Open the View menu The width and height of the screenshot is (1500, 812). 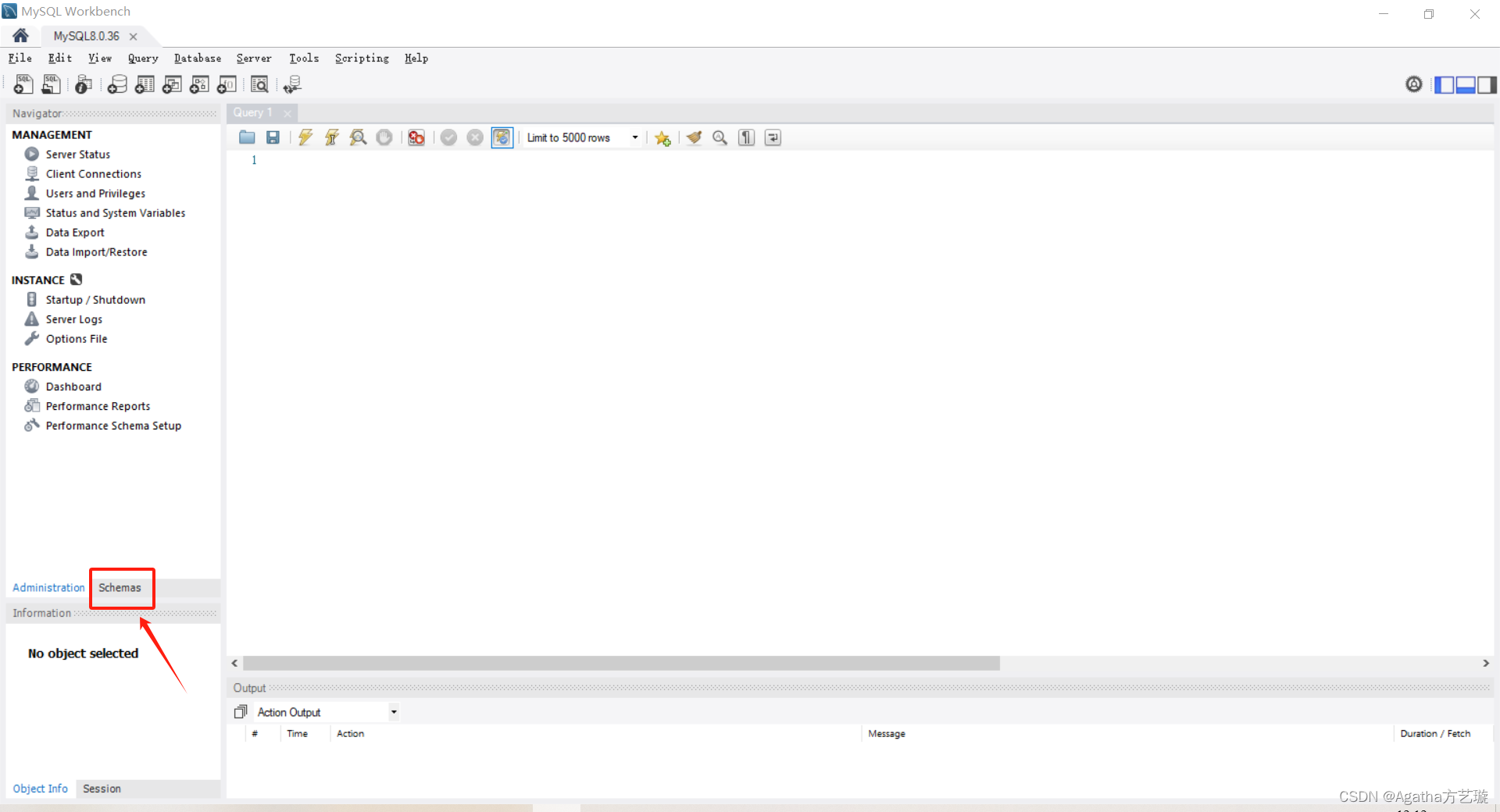pyautogui.click(x=100, y=58)
